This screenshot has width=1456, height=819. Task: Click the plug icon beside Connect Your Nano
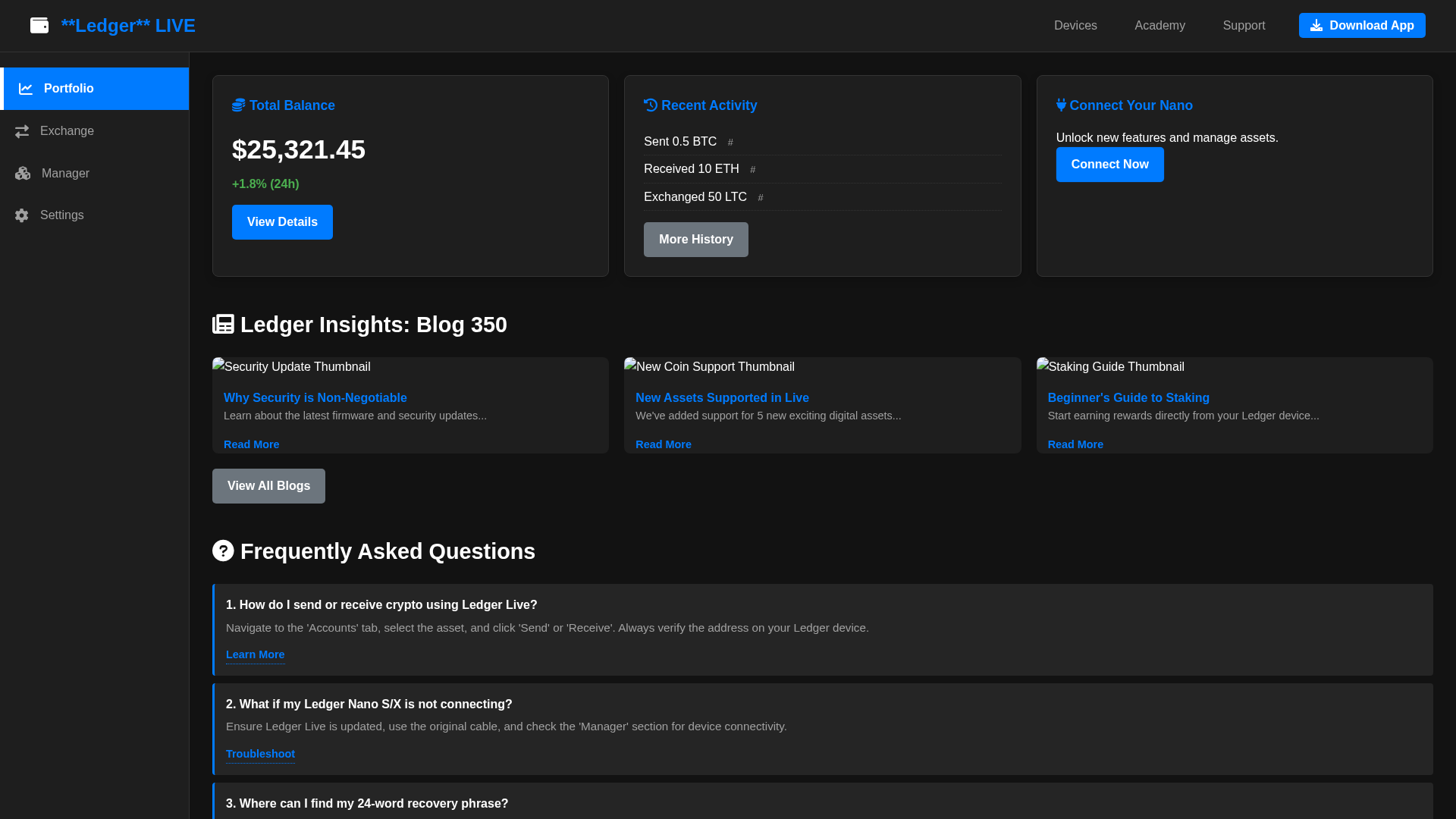click(1061, 105)
